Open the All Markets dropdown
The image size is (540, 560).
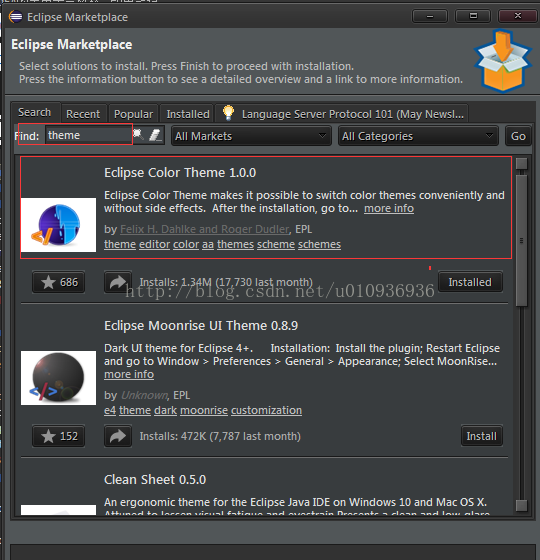[x=251, y=136]
